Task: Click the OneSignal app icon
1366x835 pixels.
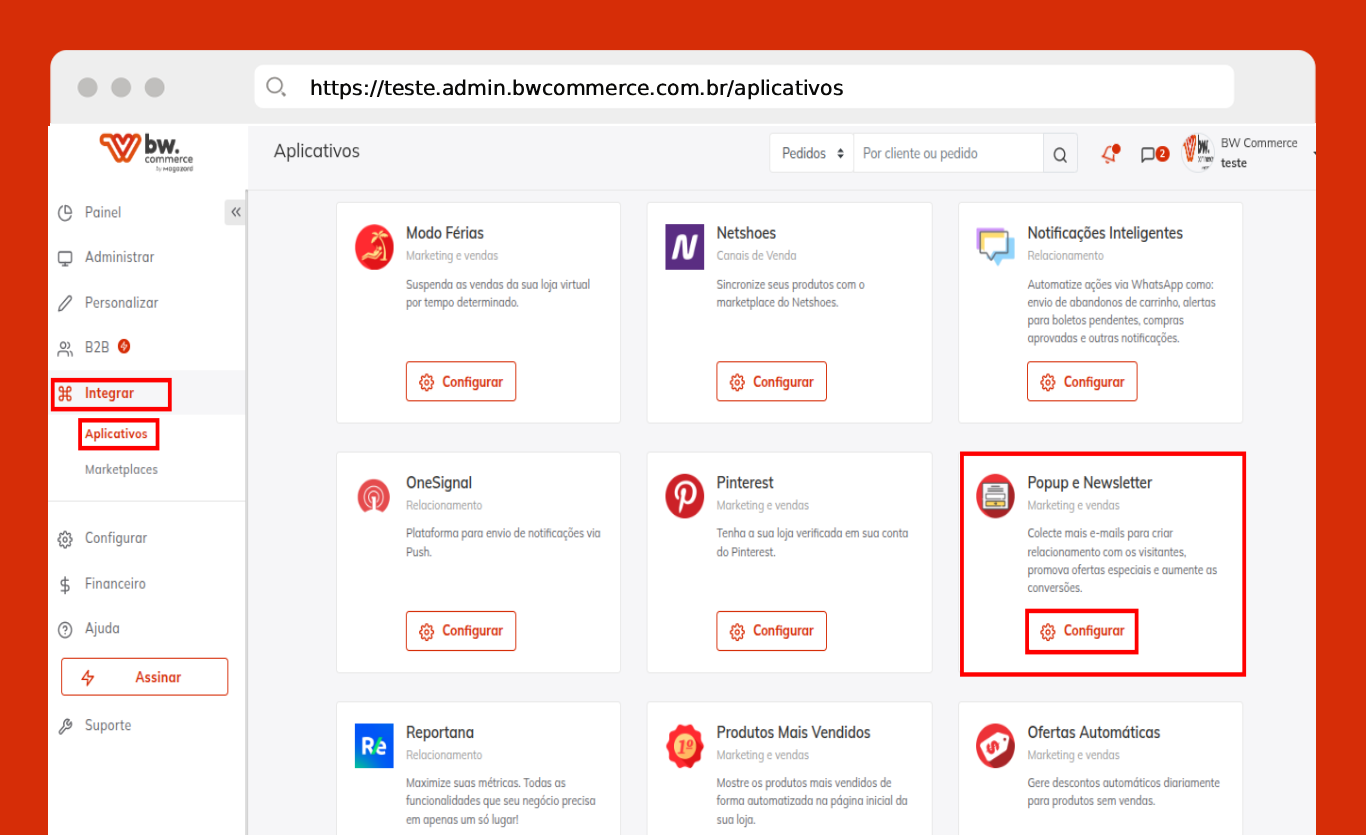Action: (x=374, y=496)
